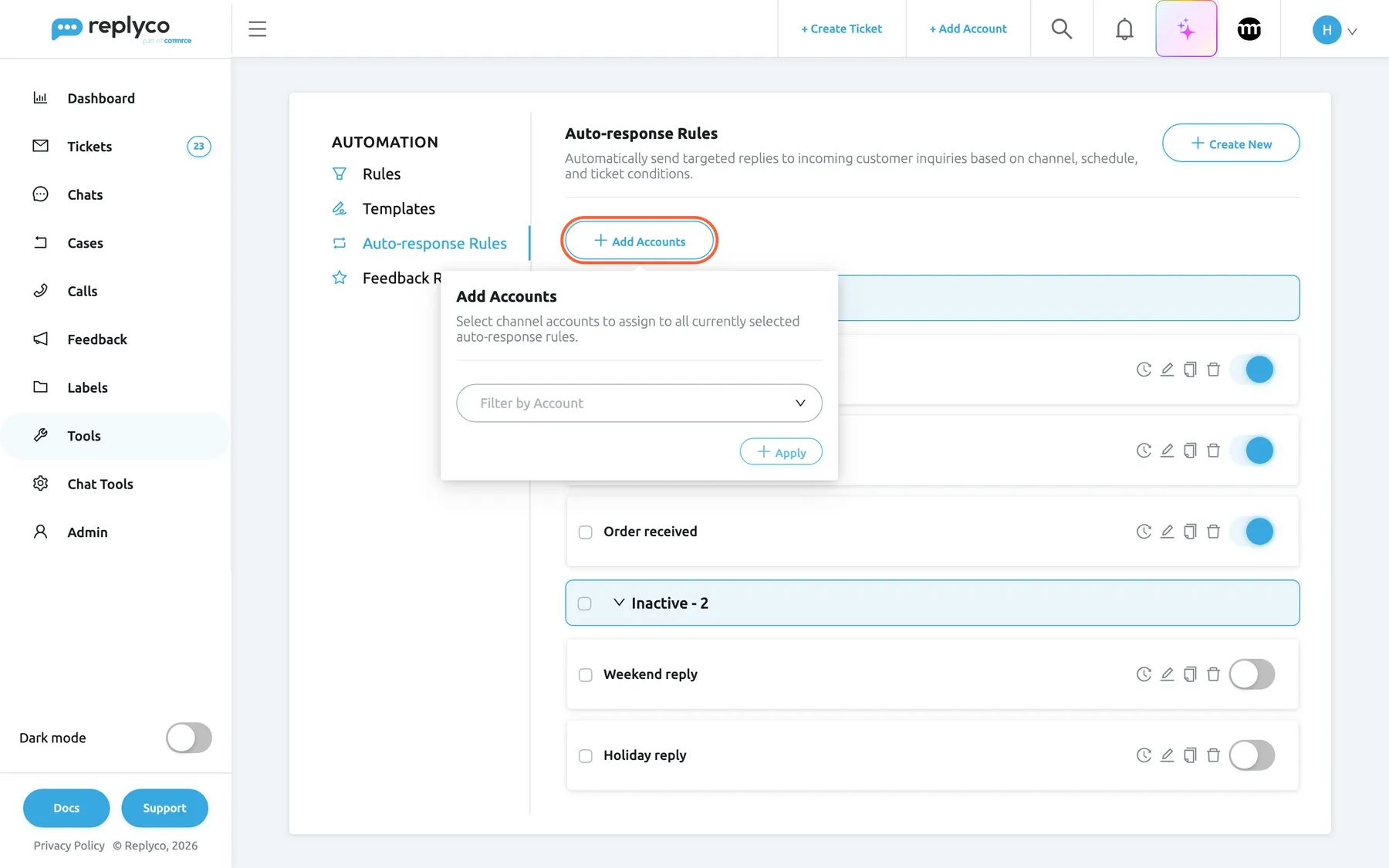Check the Order received checkbox
The width and height of the screenshot is (1389, 868).
coord(586,532)
